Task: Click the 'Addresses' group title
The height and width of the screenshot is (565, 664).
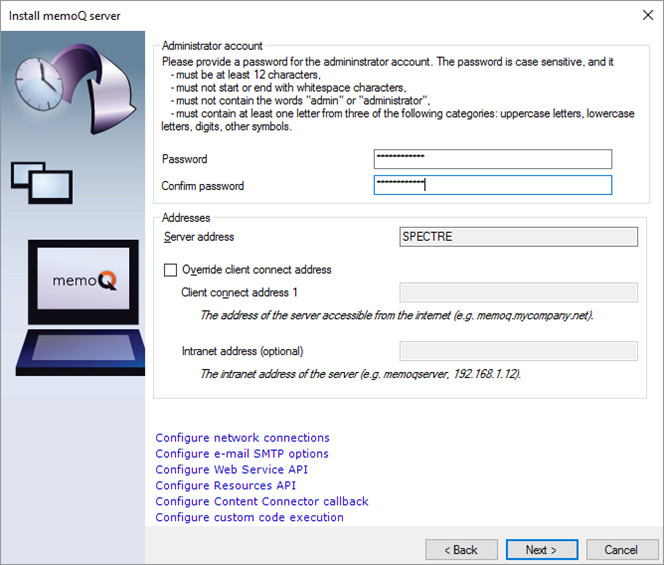Action: [186, 218]
